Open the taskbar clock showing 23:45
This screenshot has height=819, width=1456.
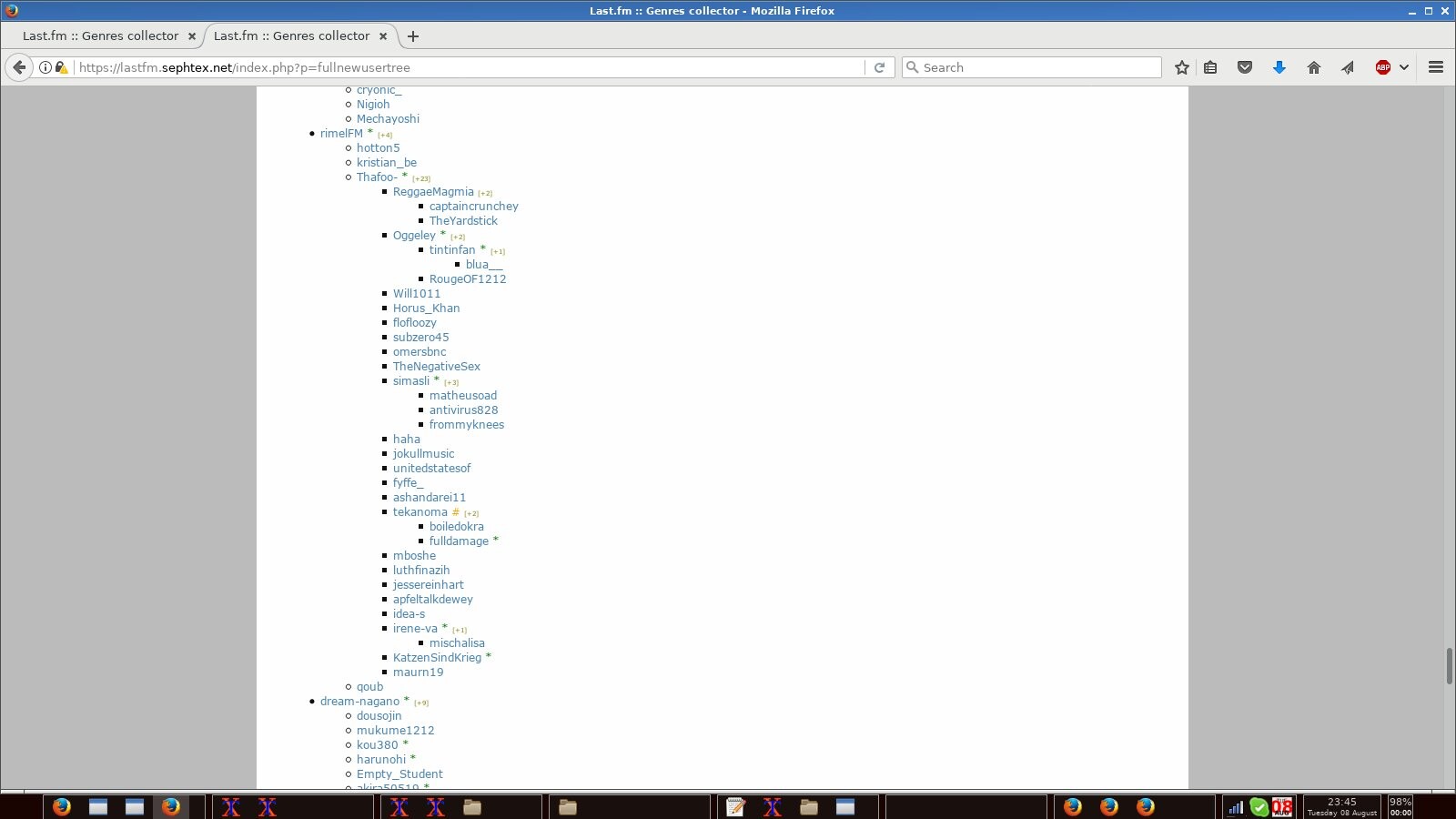(1341, 806)
